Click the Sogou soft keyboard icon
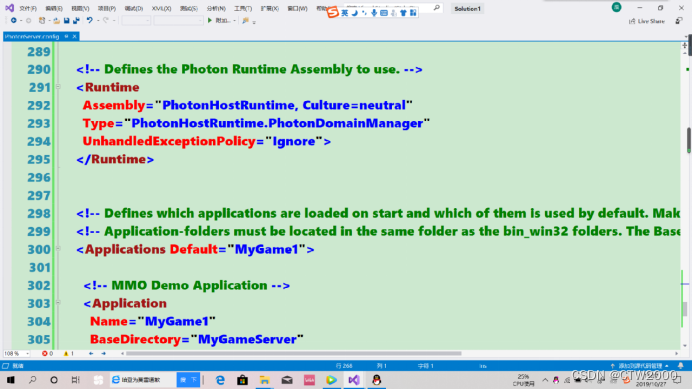Screen dimensions: 693x390 (x=384, y=13)
